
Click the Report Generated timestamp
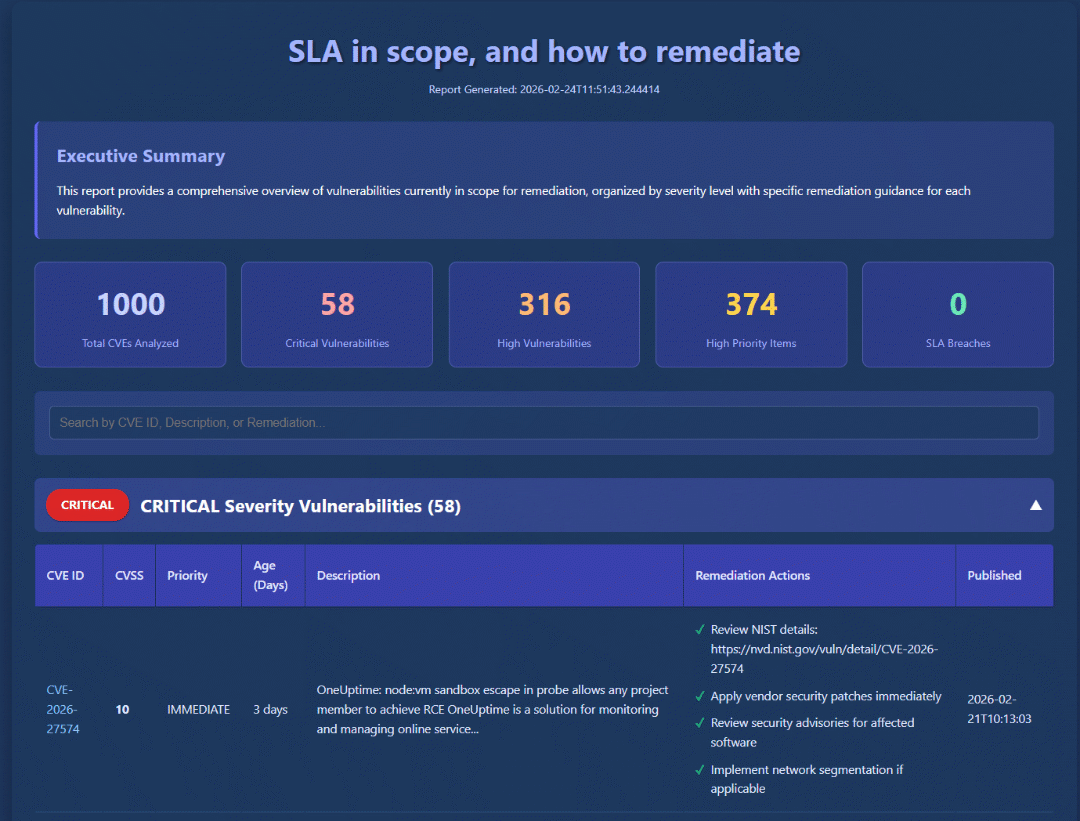pos(543,89)
